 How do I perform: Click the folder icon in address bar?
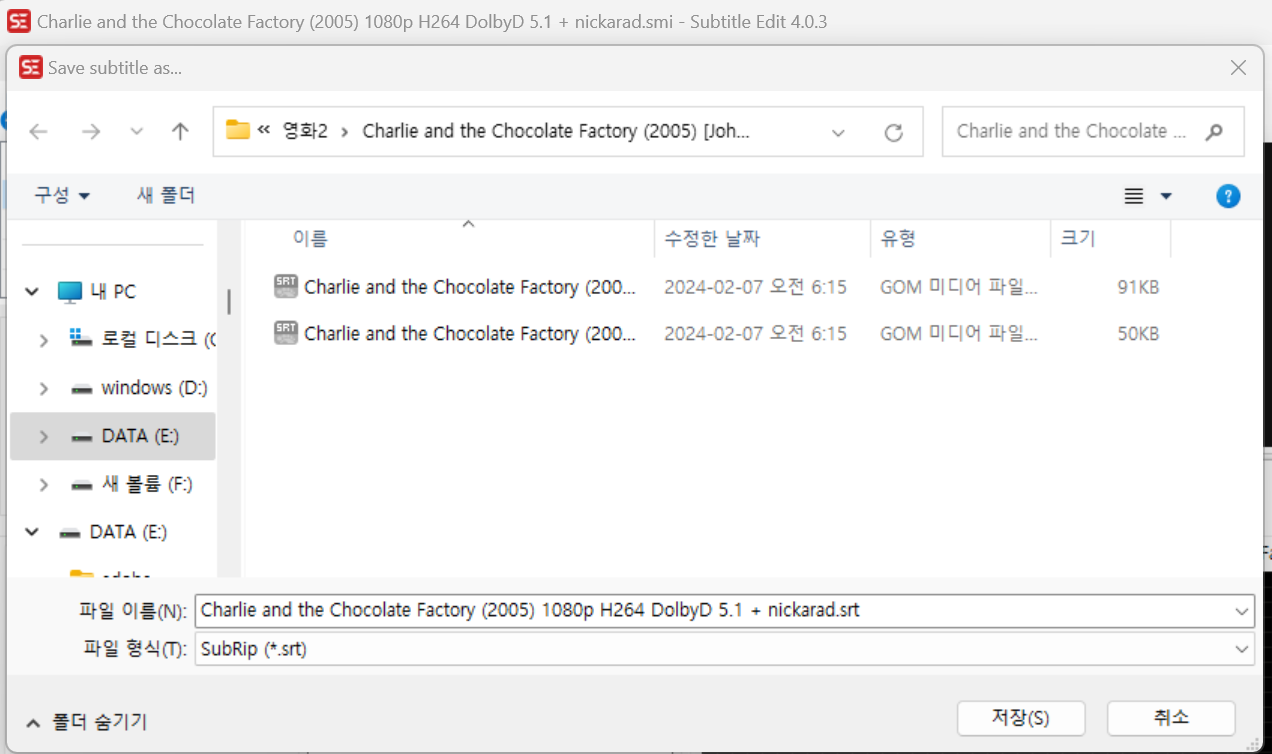[x=238, y=130]
